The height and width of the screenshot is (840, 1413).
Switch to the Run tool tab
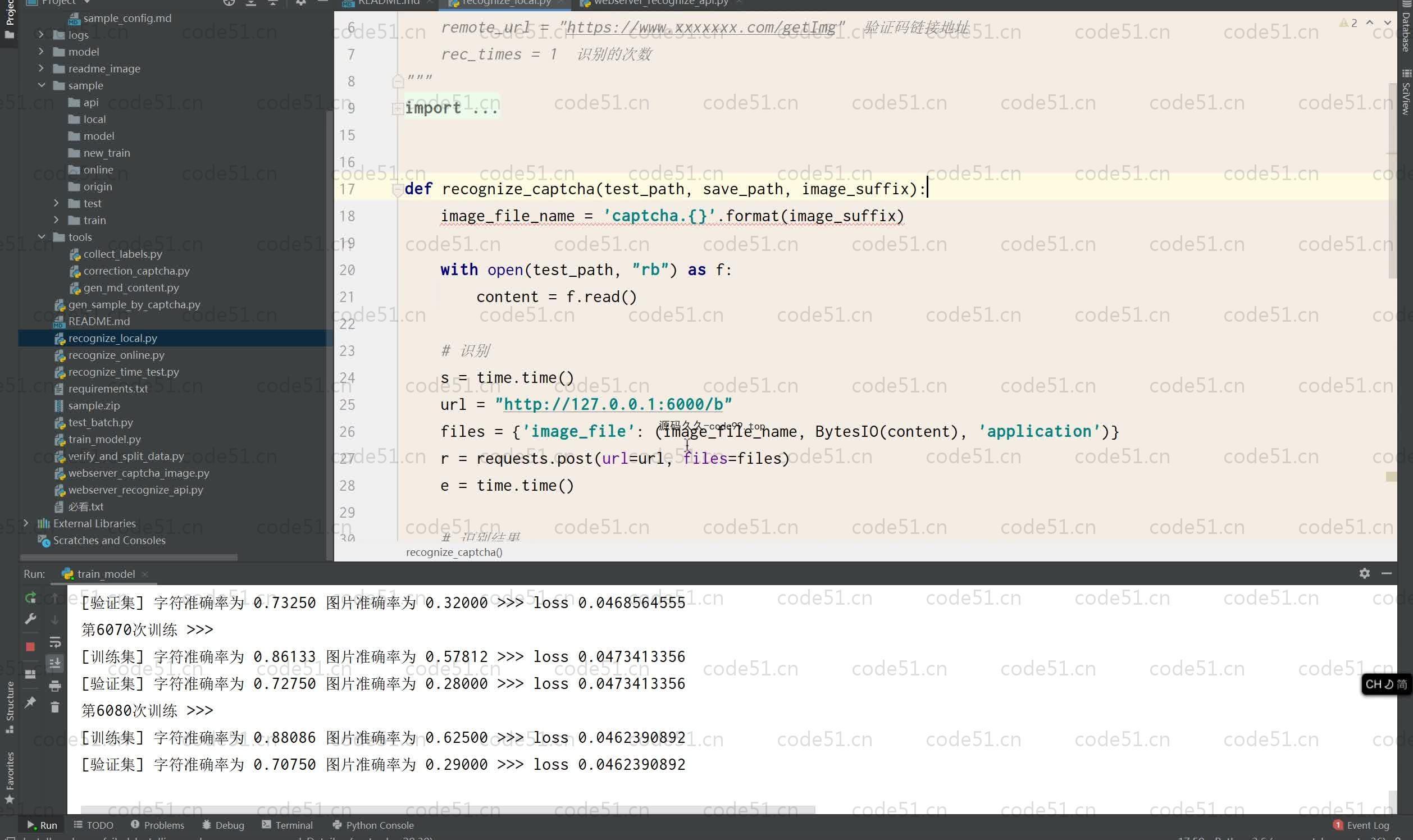coord(43,825)
